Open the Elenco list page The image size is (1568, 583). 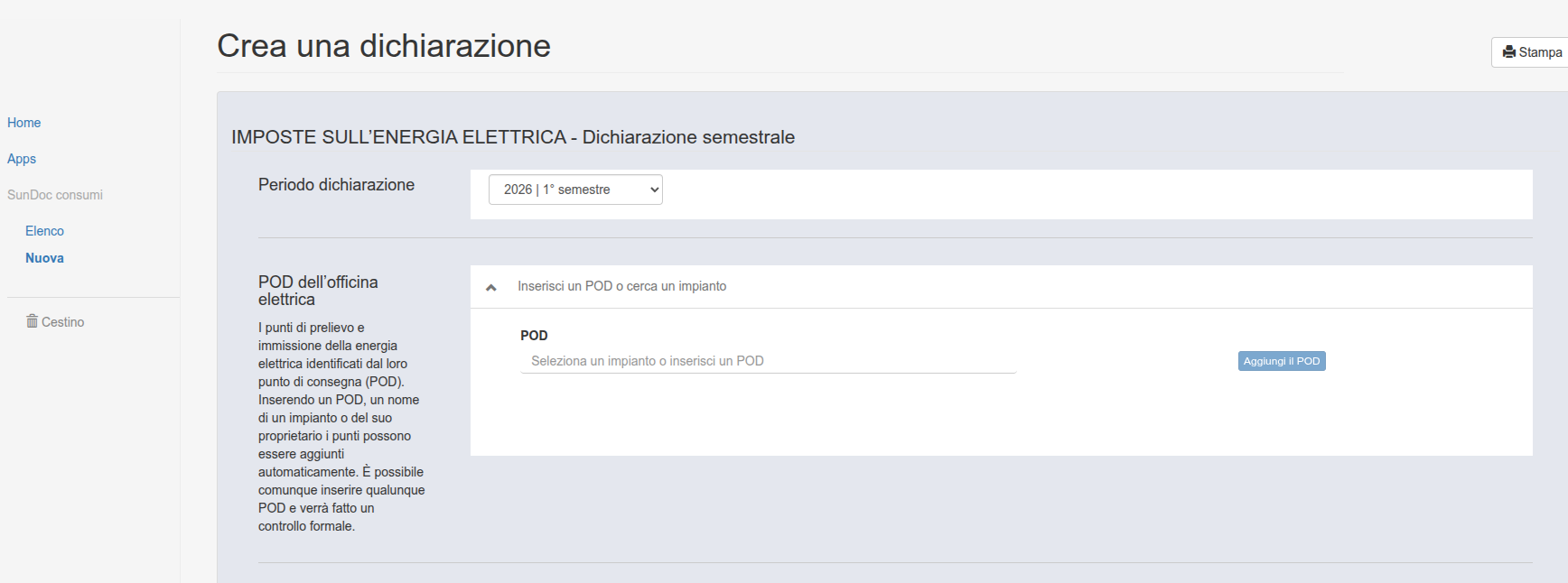[44, 231]
